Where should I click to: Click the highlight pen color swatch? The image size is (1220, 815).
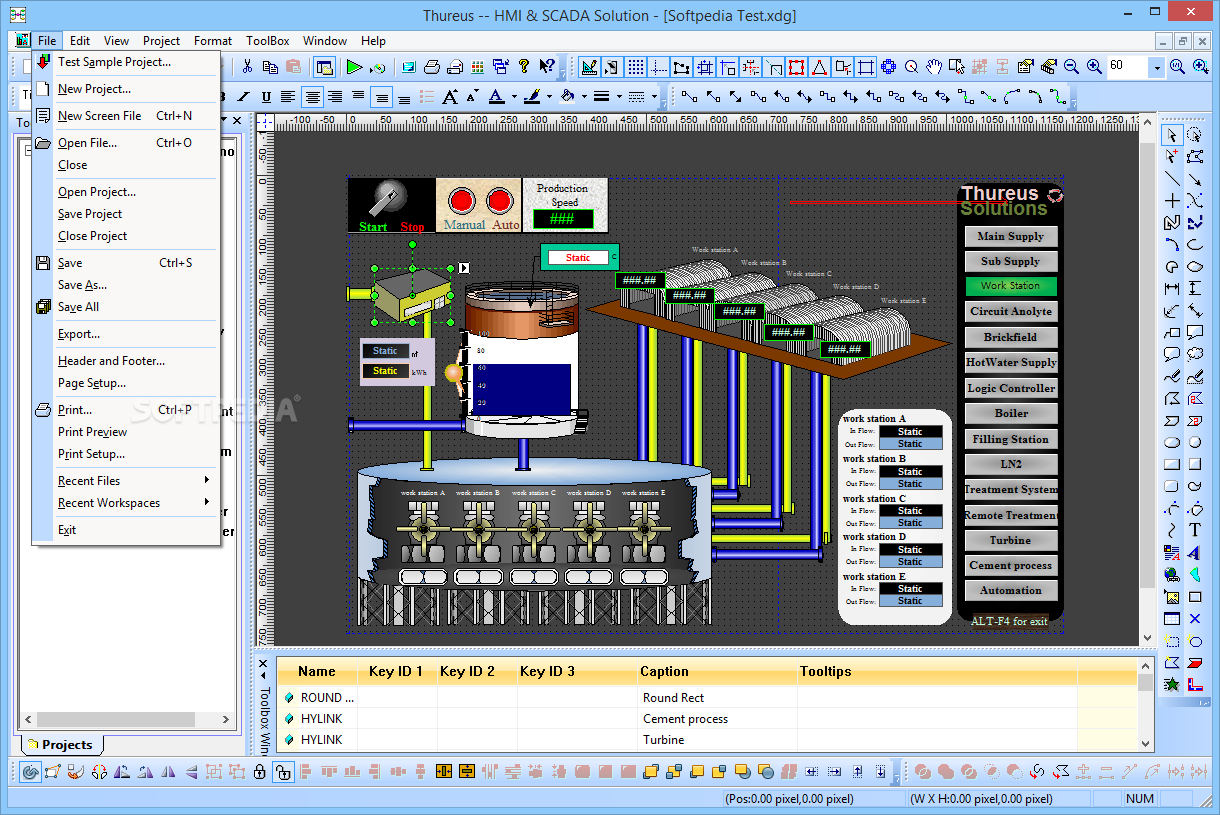(531, 97)
